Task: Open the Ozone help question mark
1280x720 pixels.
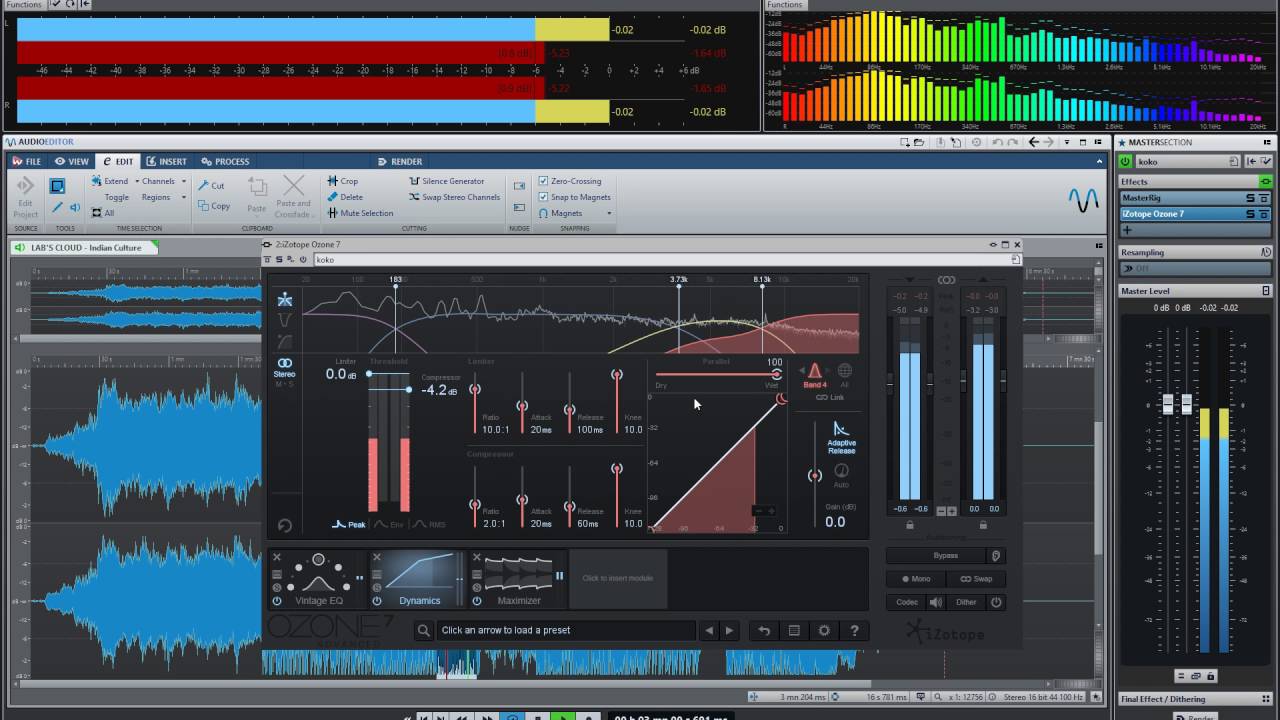Action: [x=854, y=630]
